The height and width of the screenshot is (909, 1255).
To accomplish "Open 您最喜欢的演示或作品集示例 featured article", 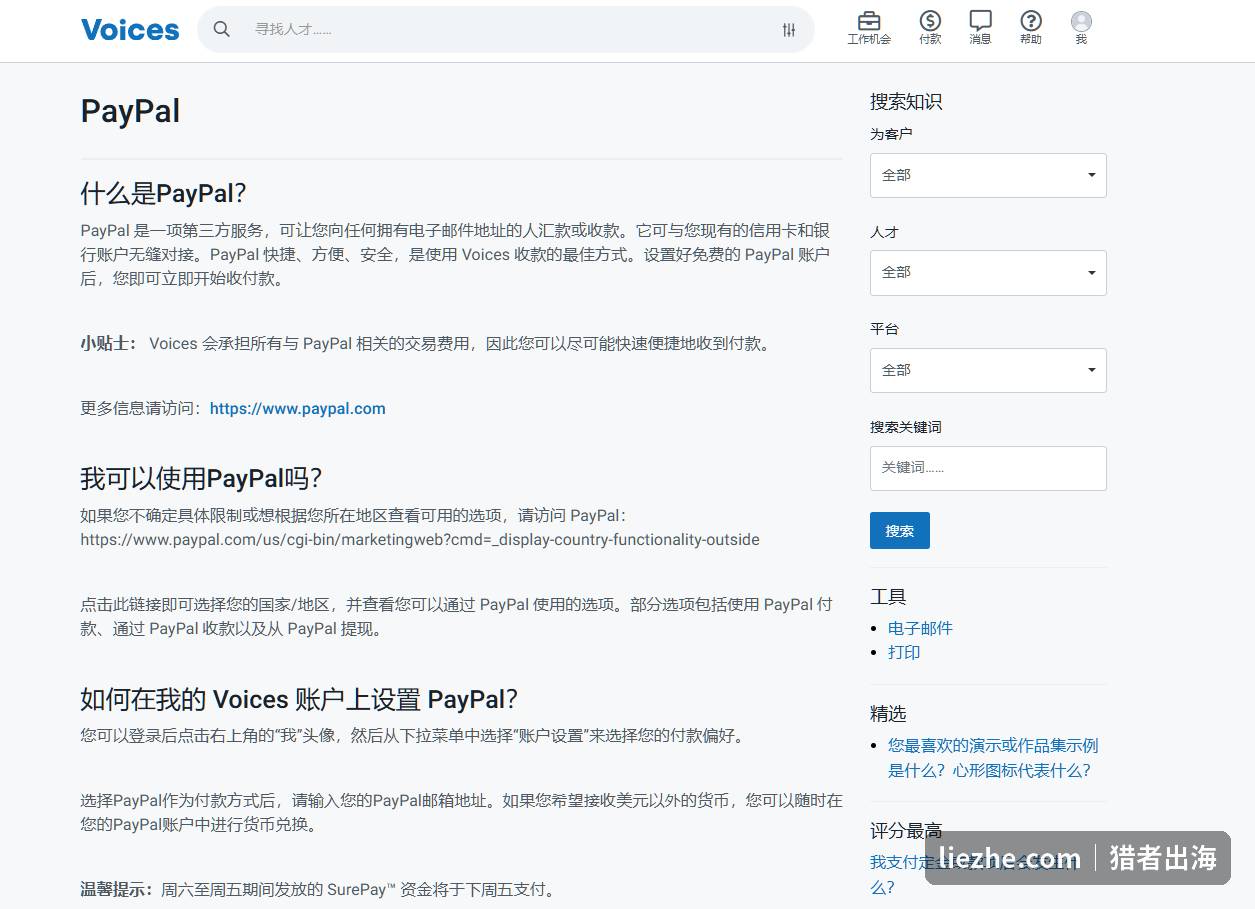I will pos(993,758).
